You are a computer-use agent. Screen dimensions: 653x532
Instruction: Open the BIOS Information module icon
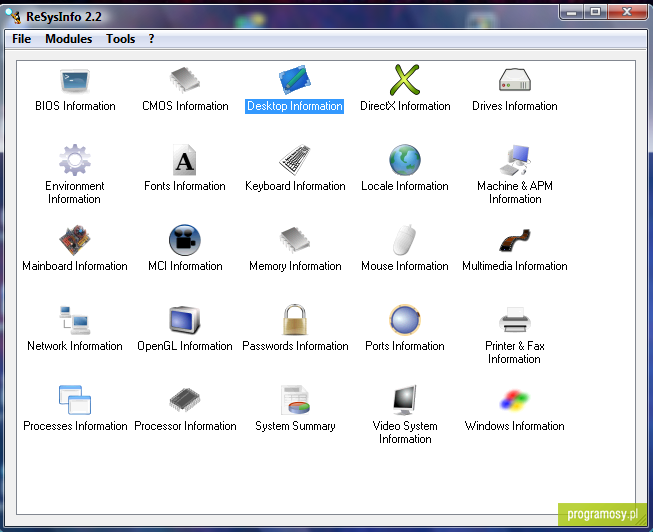tap(75, 80)
